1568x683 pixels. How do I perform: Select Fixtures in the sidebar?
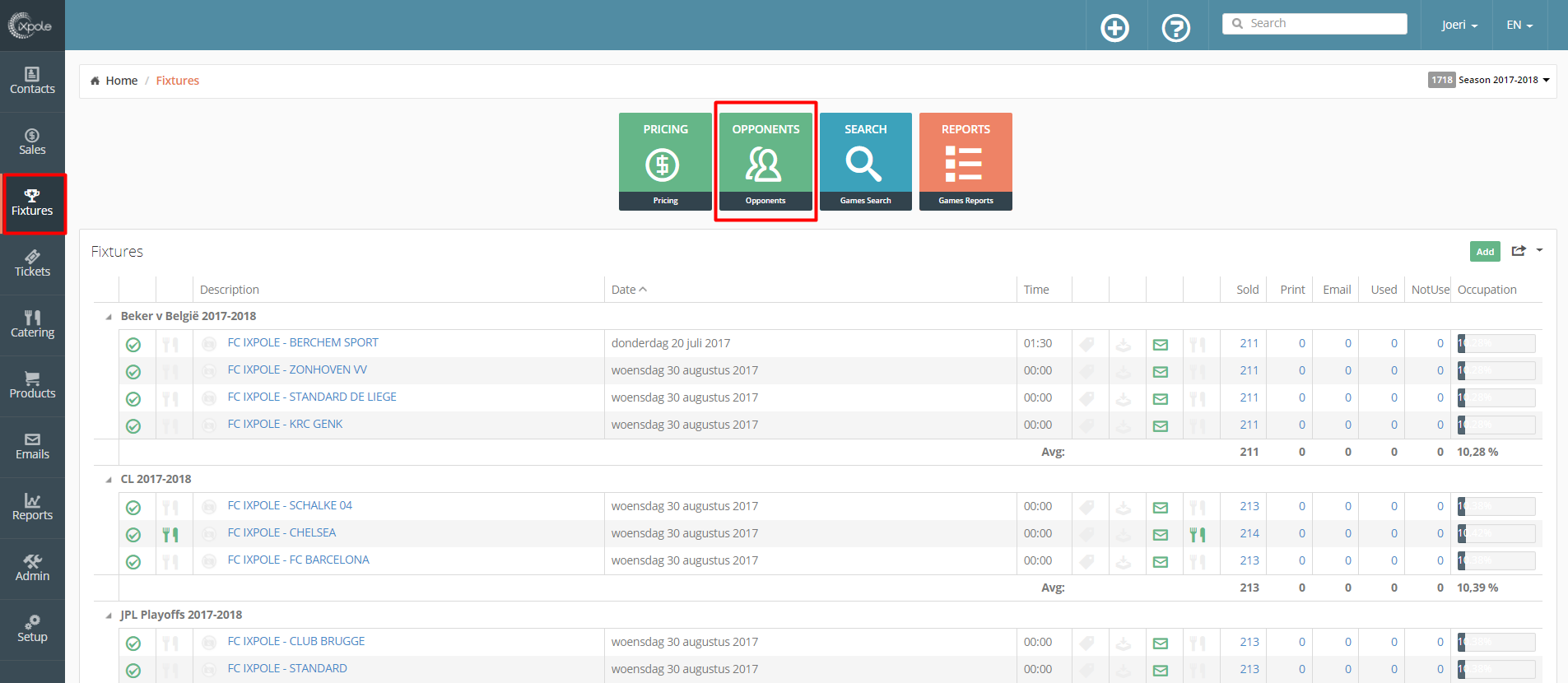[x=32, y=202]
